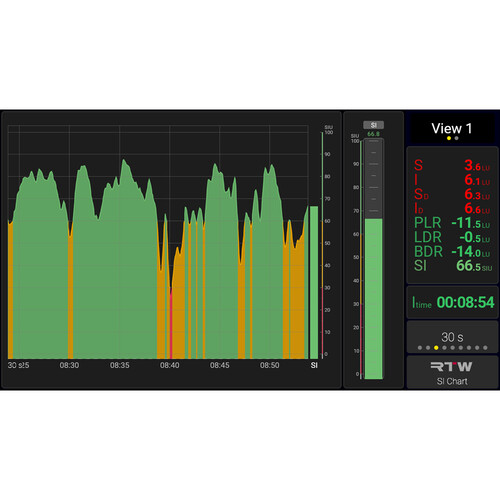Tap the 08:30 time axis label

[69, 365]
